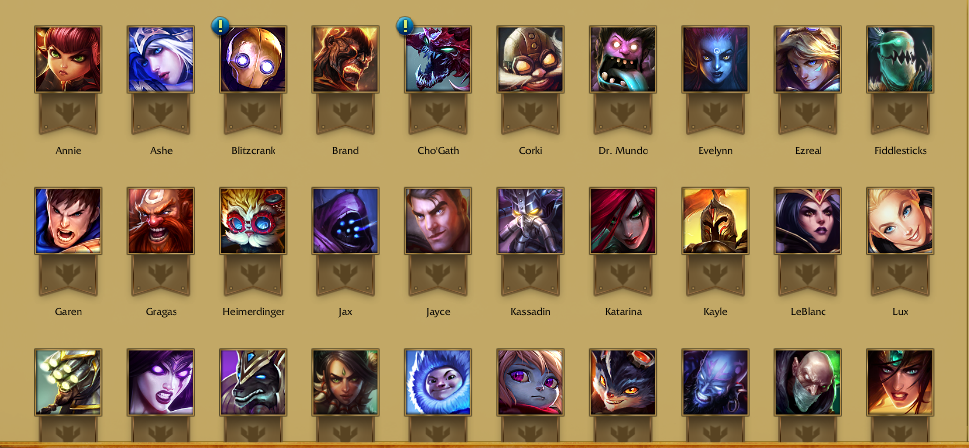Select the Corki champion portrait
969x448 pixels.
click(530, 59)
